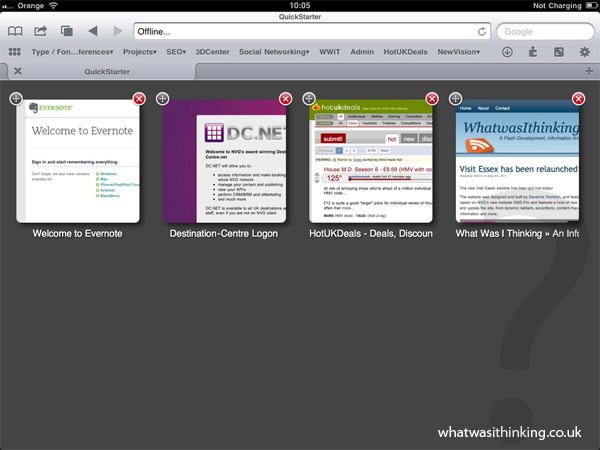The image size is (600, 450).
Task: Toggle the fullscreen icon
Action: click(559, 52)
